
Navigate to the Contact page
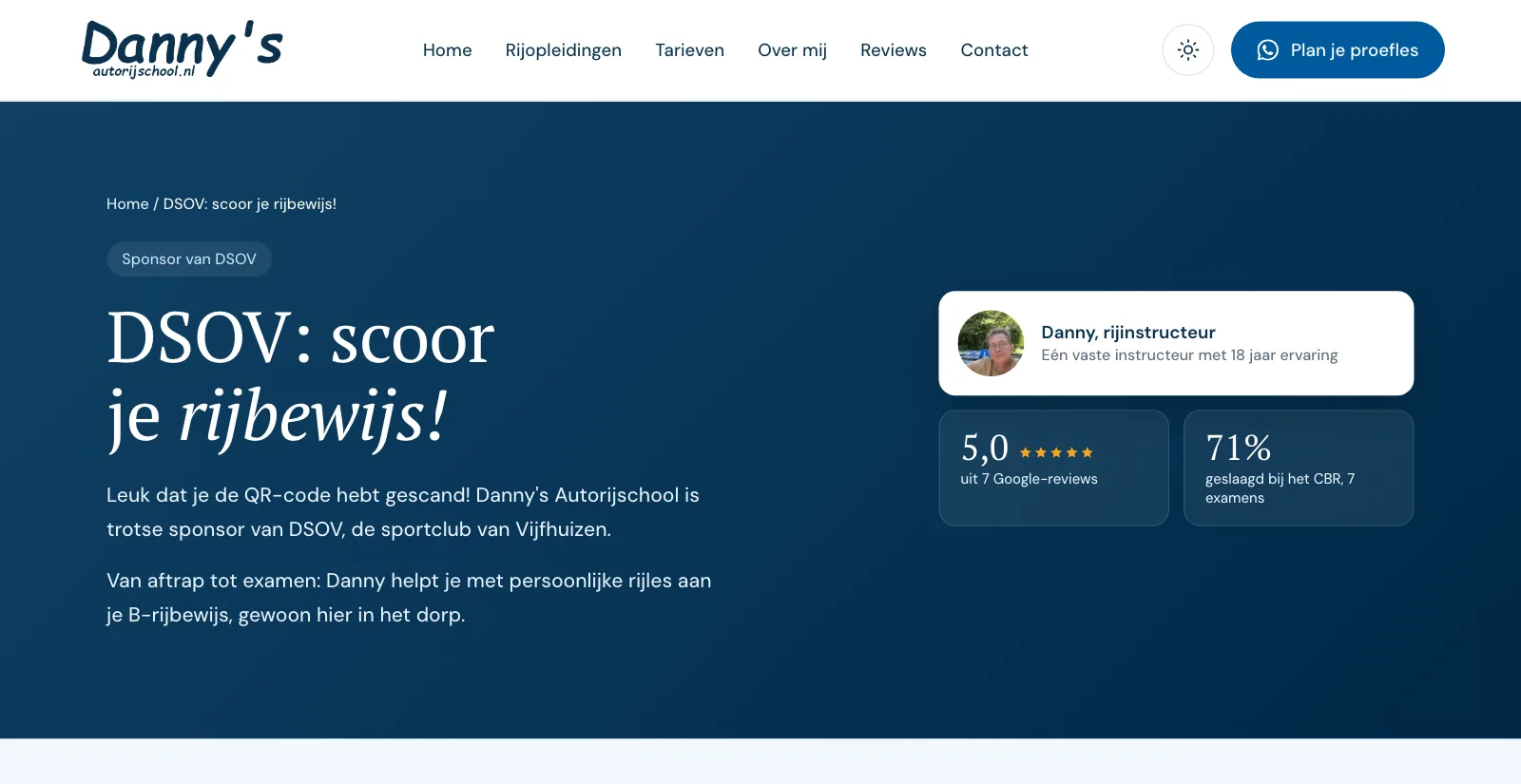(x=994, y=50)
